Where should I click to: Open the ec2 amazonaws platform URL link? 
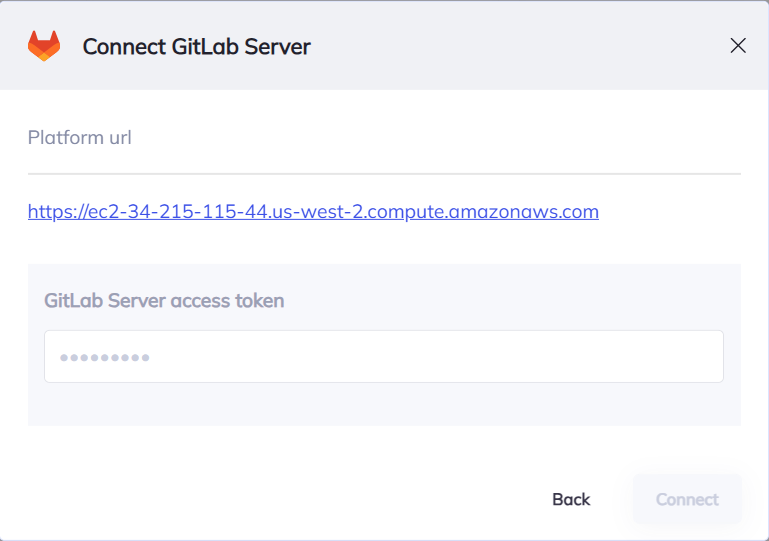[x=313, y=211]
